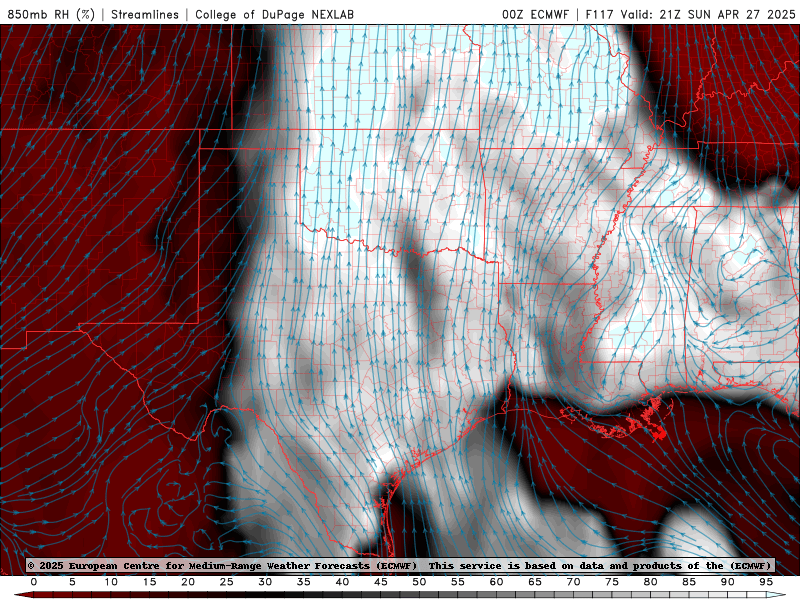Viewport: 800px width, 600px height.
Task: Click the "5" value on the color scale
Action: (72, 582)
